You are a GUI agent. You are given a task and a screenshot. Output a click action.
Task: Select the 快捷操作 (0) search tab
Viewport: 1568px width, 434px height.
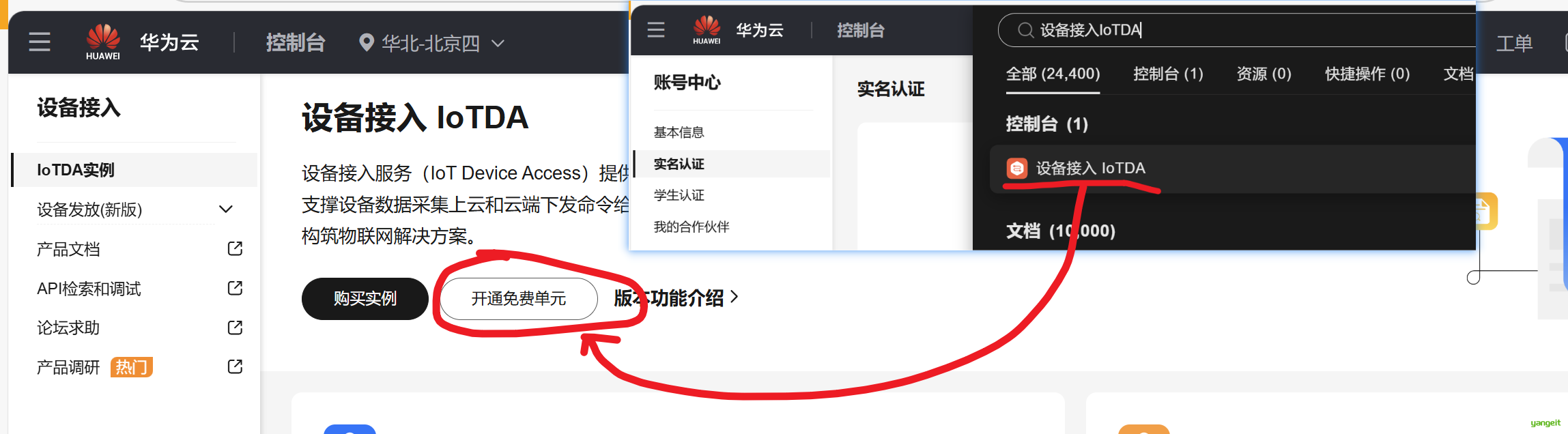[1367, 74]
